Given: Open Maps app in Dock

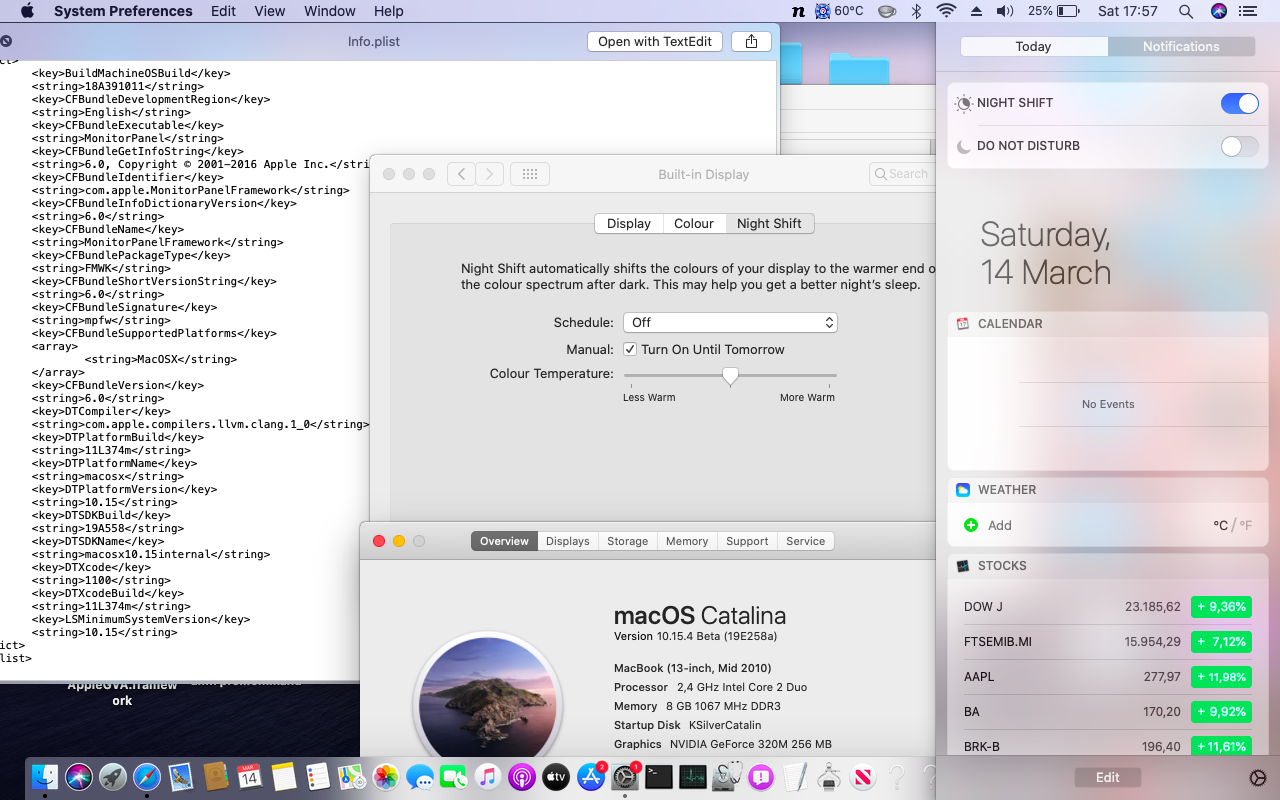Looking at the screenshot, I should (352, 777).
